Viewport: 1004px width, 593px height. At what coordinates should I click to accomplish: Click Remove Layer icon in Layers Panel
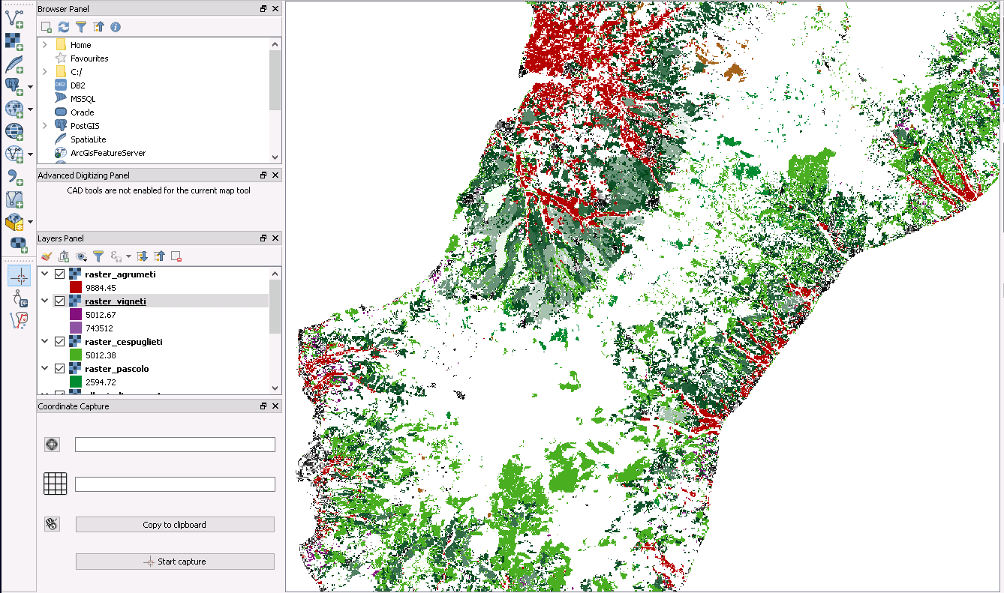pos(176,256)
